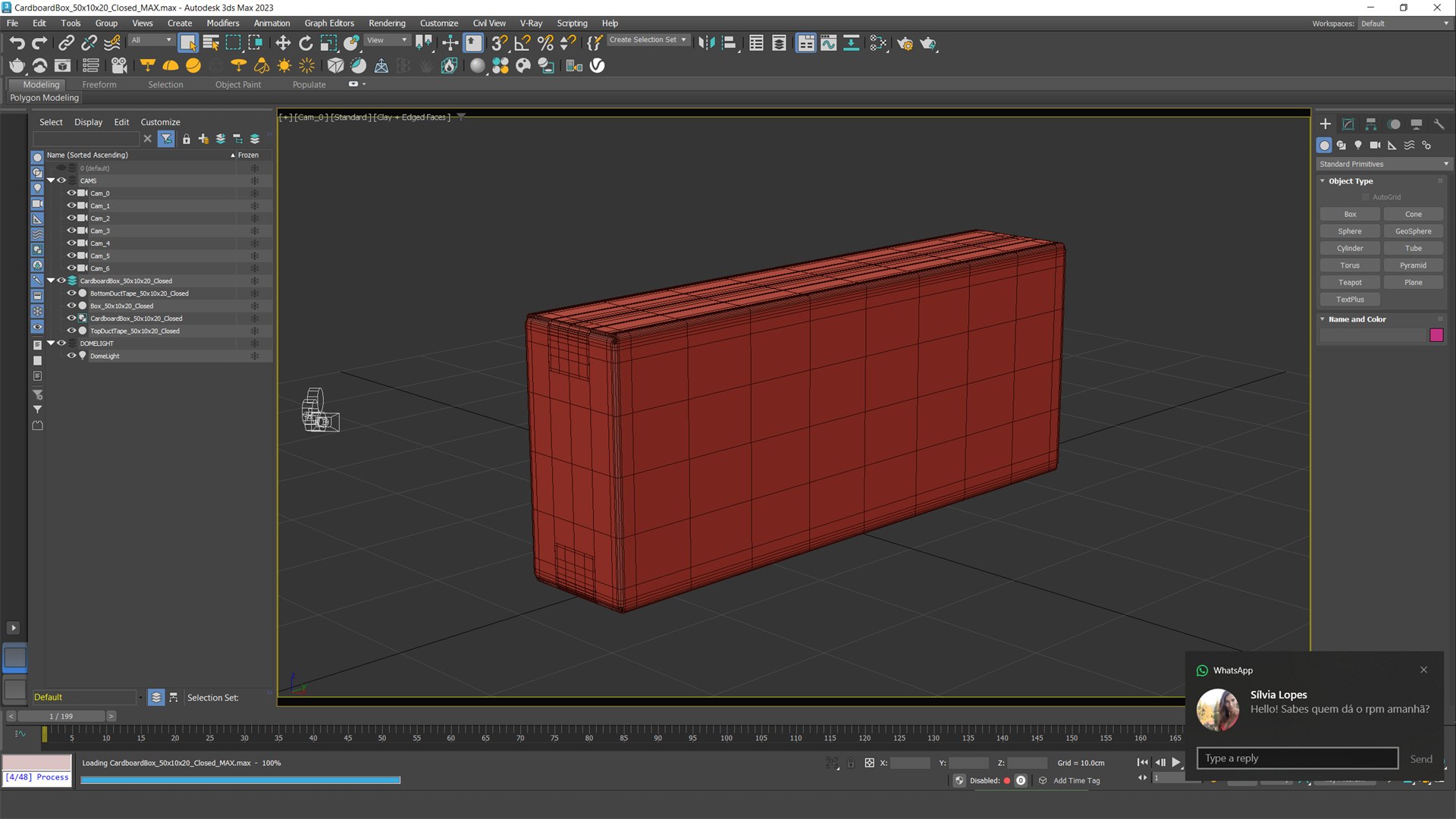Send the WhatsApp notification reply
This screenshot has width=1456, height=819.
pyautogui.click(x=1421, y=759)
